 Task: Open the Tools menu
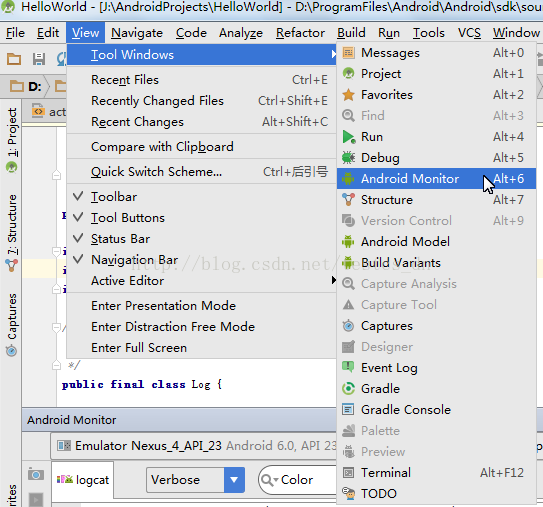(428, 33)
